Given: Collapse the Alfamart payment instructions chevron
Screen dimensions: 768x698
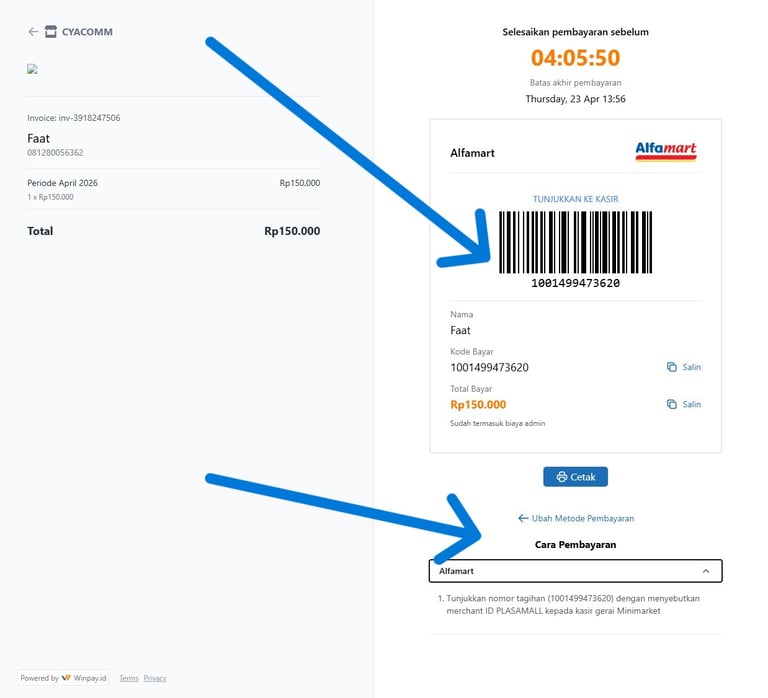Looking at the screenshot, I should pyautogui.click(x=706, y=571).
